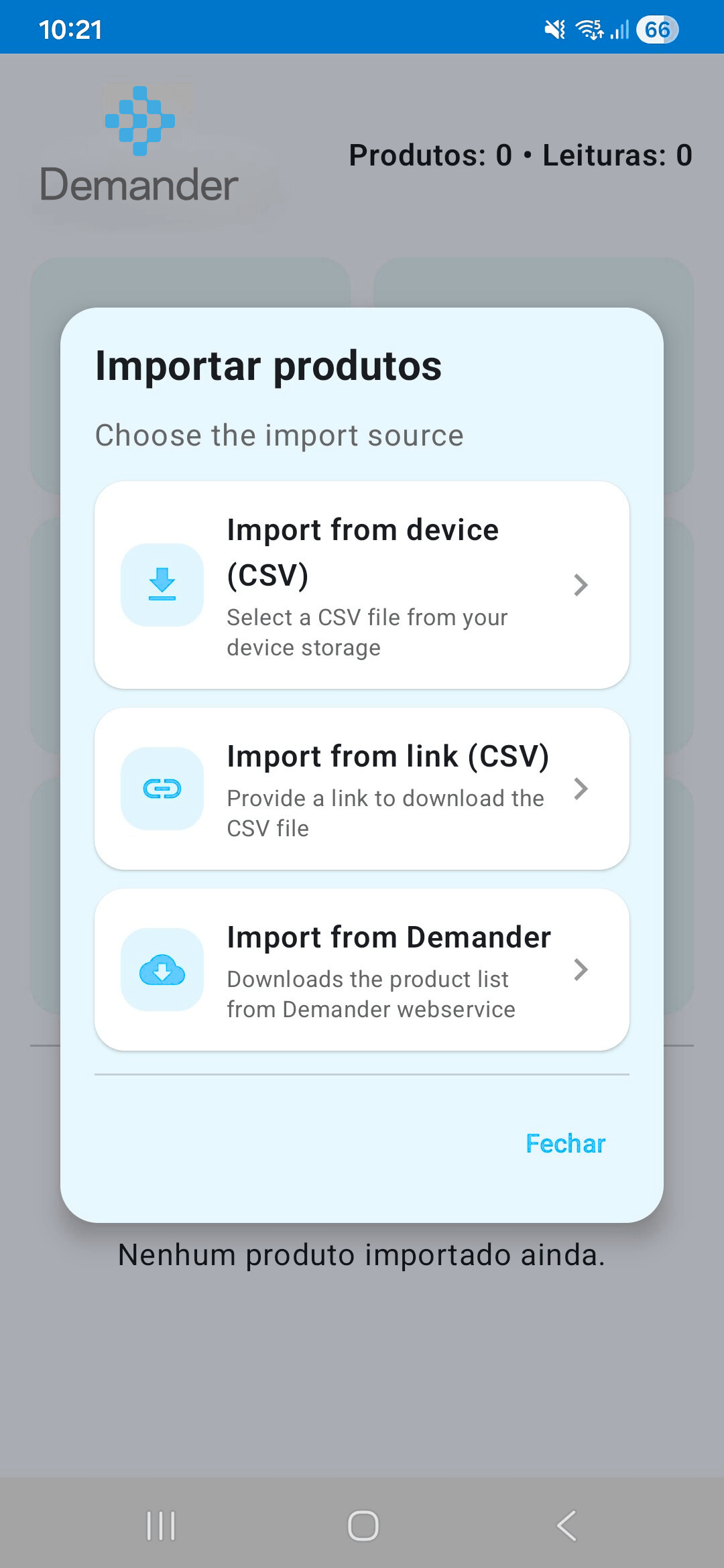This screenshot has height=1568, width=724.
Task: Close the dialog with Fechar
Action: 565,1144
